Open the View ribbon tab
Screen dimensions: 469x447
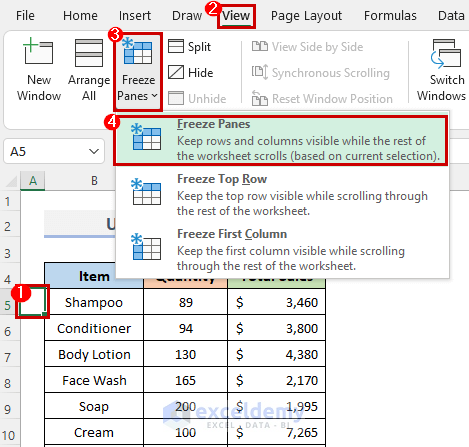tap(236, 16)
